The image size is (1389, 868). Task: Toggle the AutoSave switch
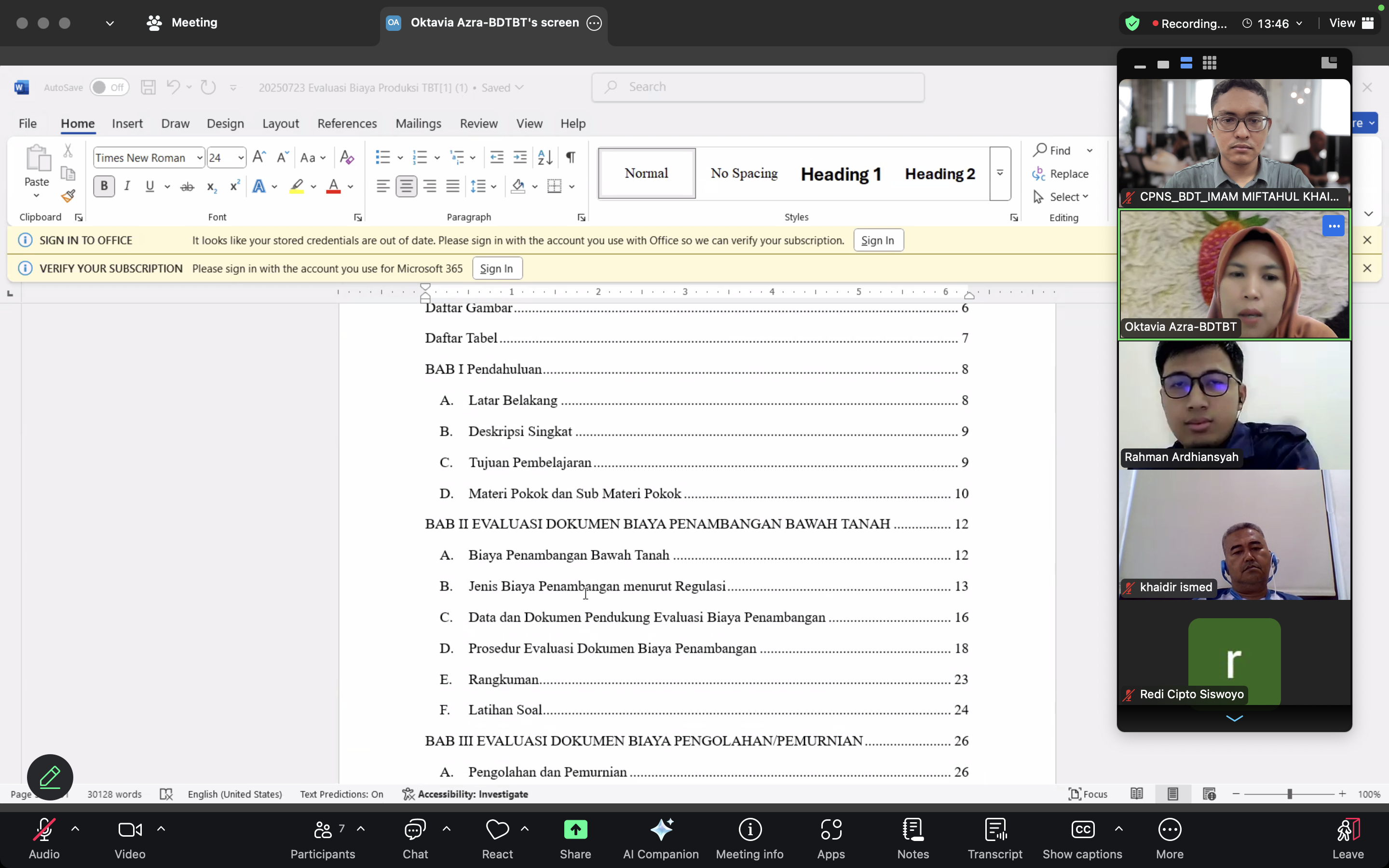pyautogui.click(x=109, y=87)
